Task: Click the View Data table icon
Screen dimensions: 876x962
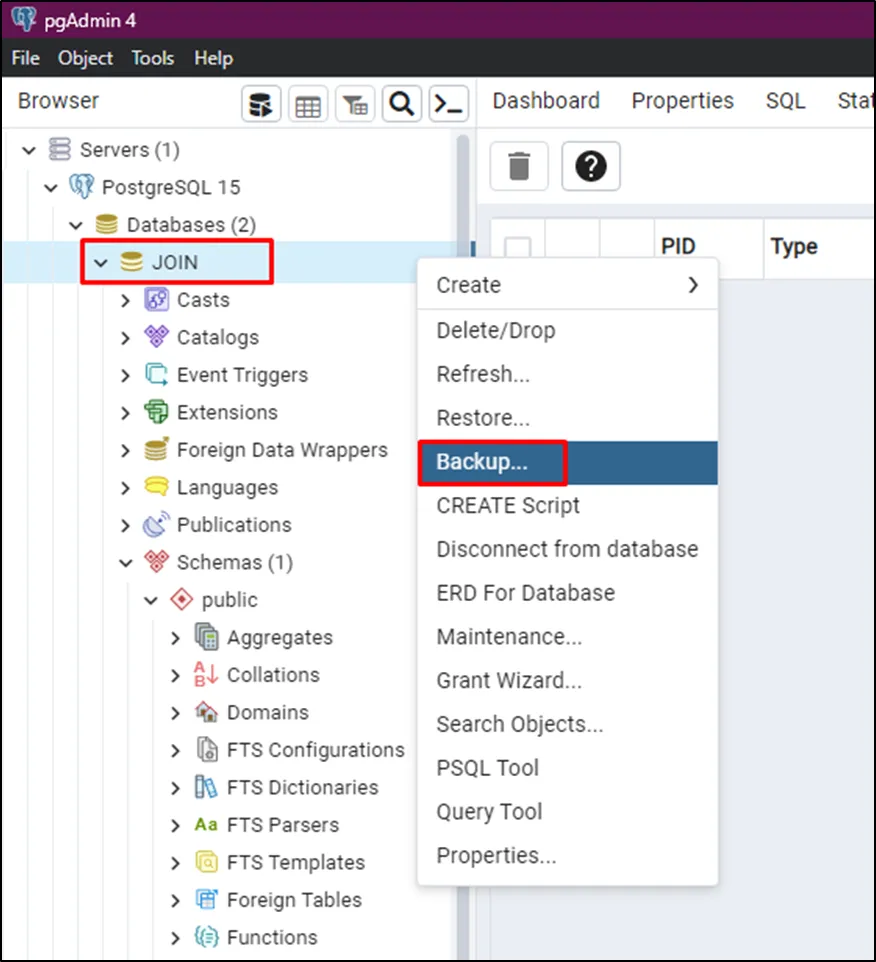Action: pos(308,104)
